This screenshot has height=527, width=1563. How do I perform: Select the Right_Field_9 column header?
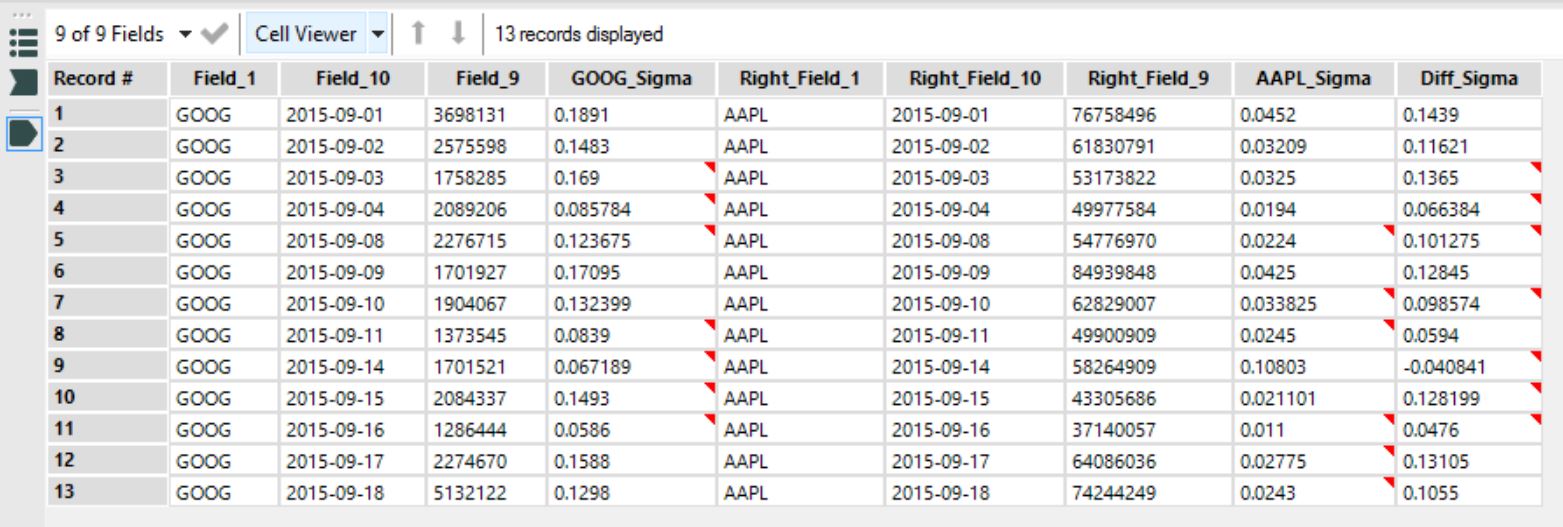pyautogui.click(x=1148, y=79)
